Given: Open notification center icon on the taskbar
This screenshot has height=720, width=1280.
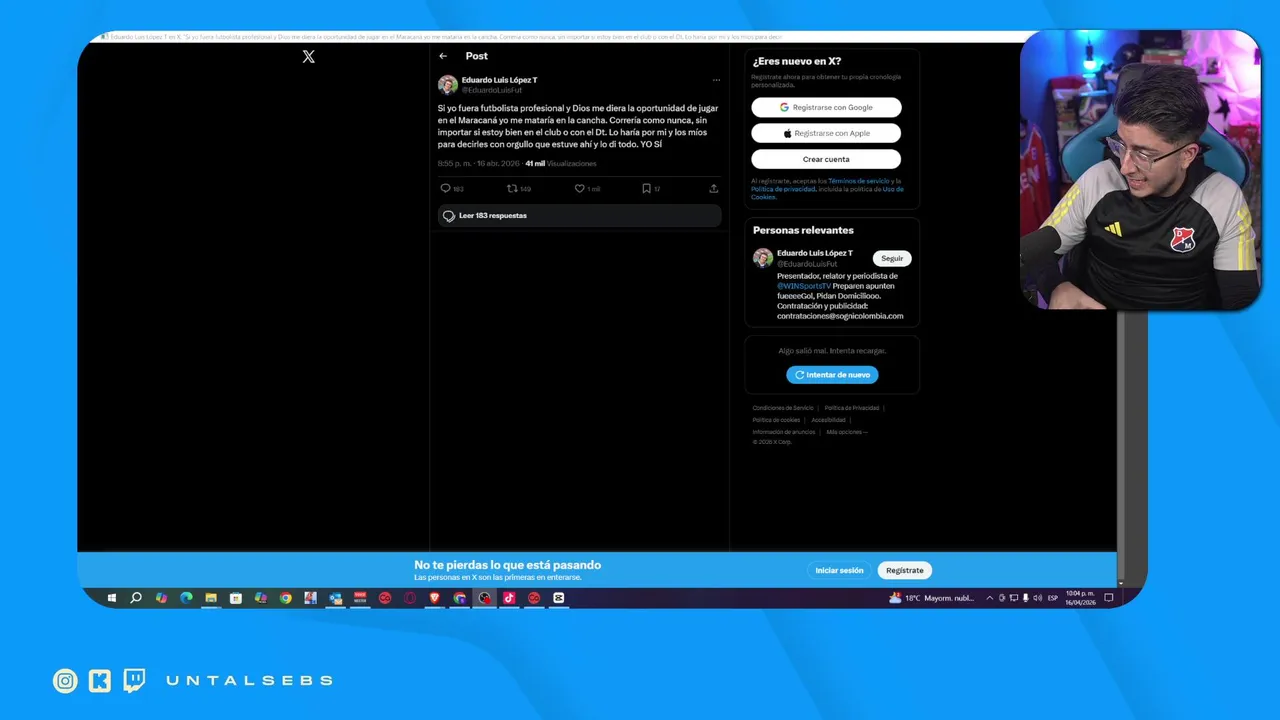Looking at the screenshot, I should click(1109, 598).
